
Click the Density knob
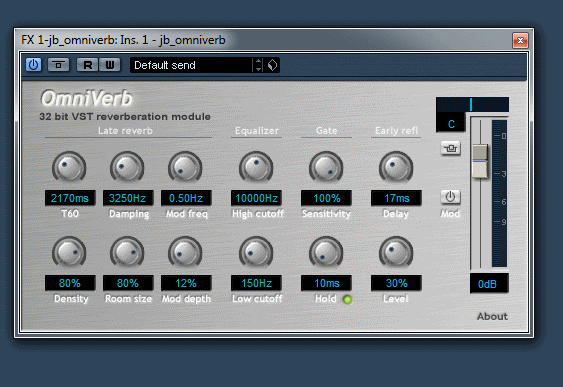(69, 253)
